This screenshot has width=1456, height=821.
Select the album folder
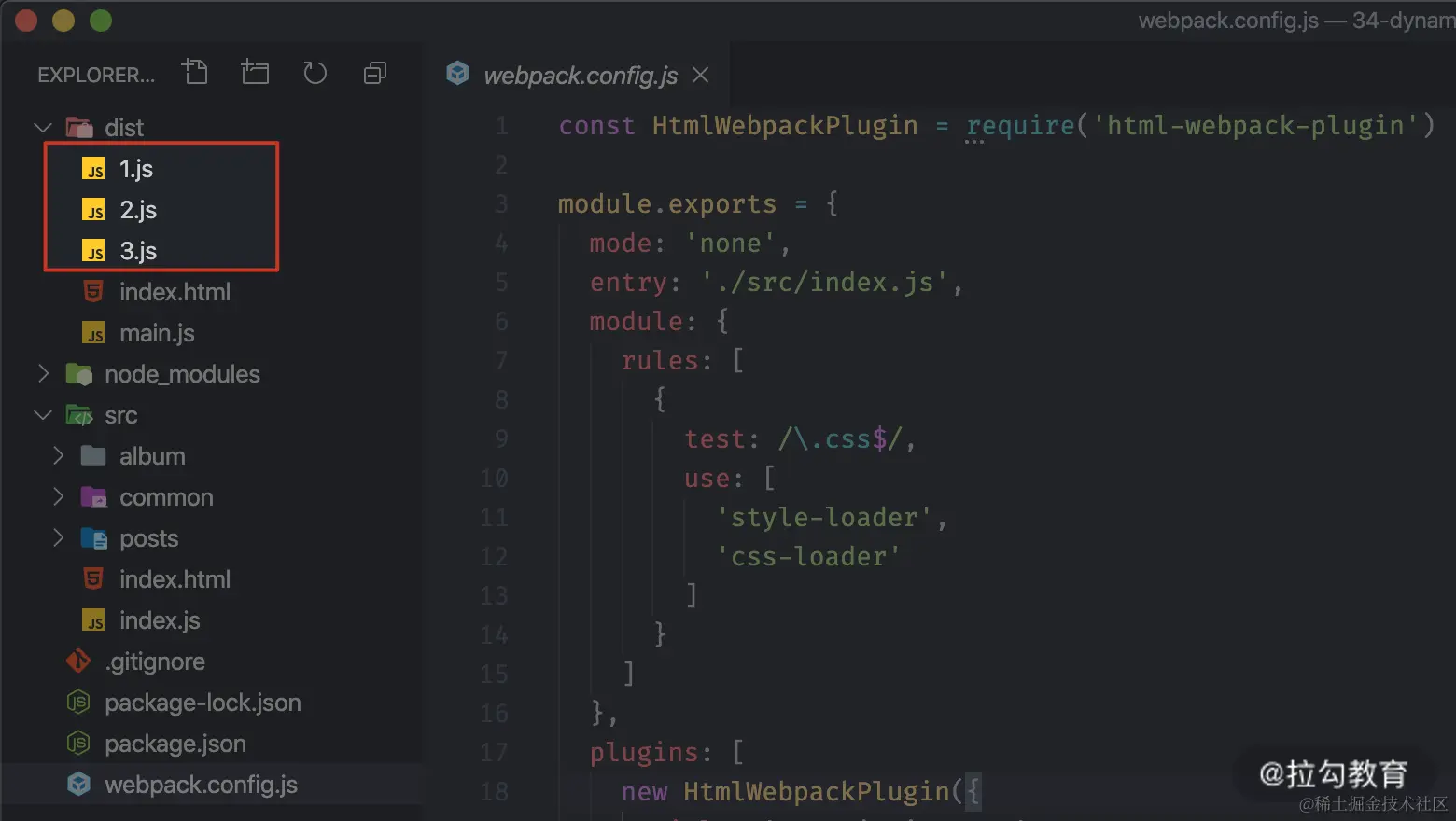click(152, 456)
